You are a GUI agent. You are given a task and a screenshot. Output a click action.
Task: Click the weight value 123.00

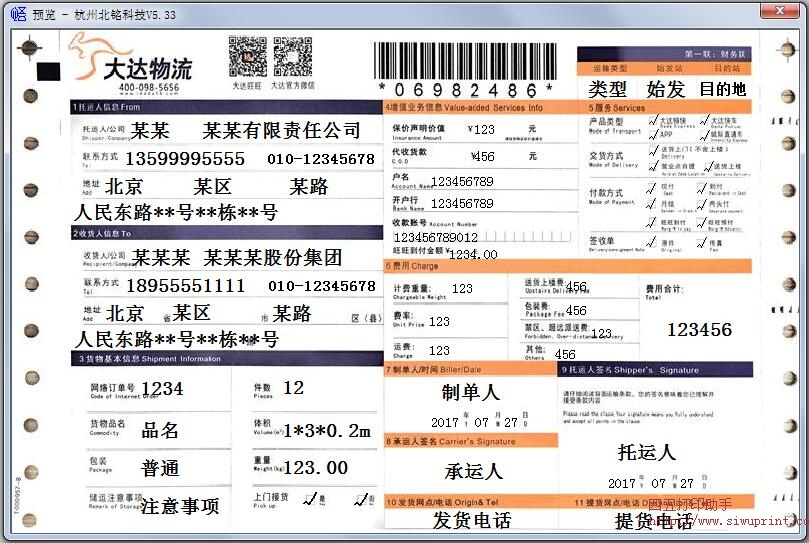[x=315, y=468]
